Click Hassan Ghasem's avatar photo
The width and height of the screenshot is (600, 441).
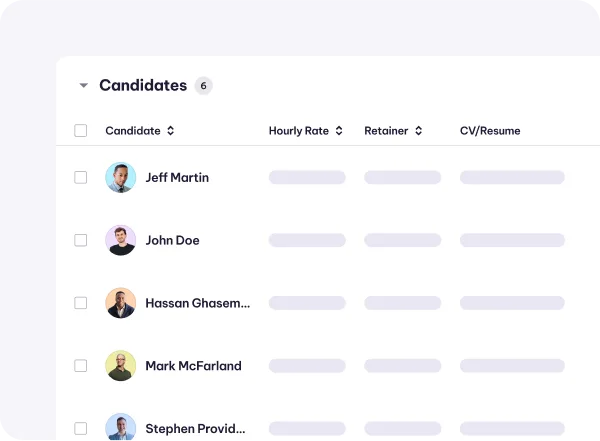tap(120, 303)
